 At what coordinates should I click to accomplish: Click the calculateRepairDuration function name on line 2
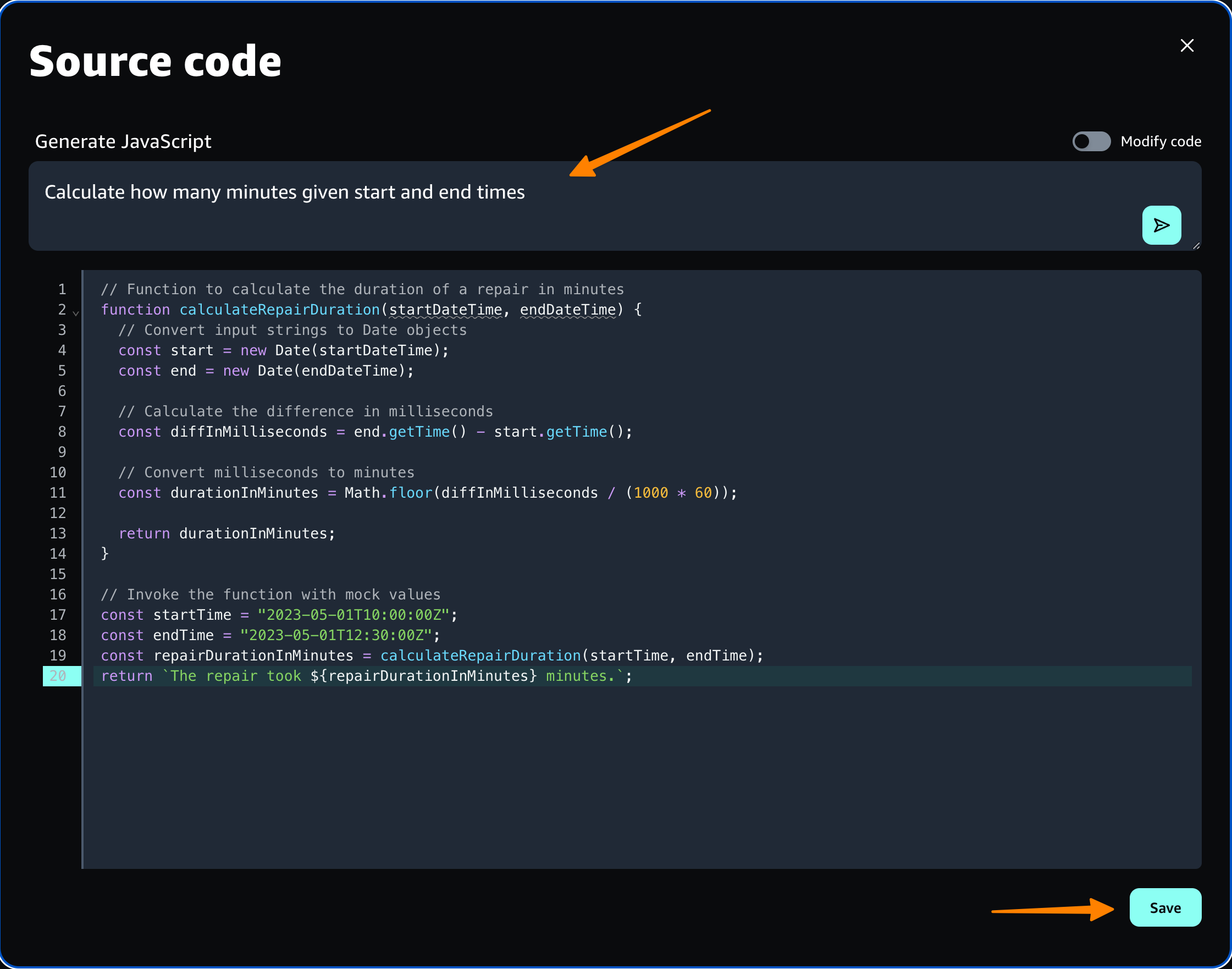click(279, 310)
